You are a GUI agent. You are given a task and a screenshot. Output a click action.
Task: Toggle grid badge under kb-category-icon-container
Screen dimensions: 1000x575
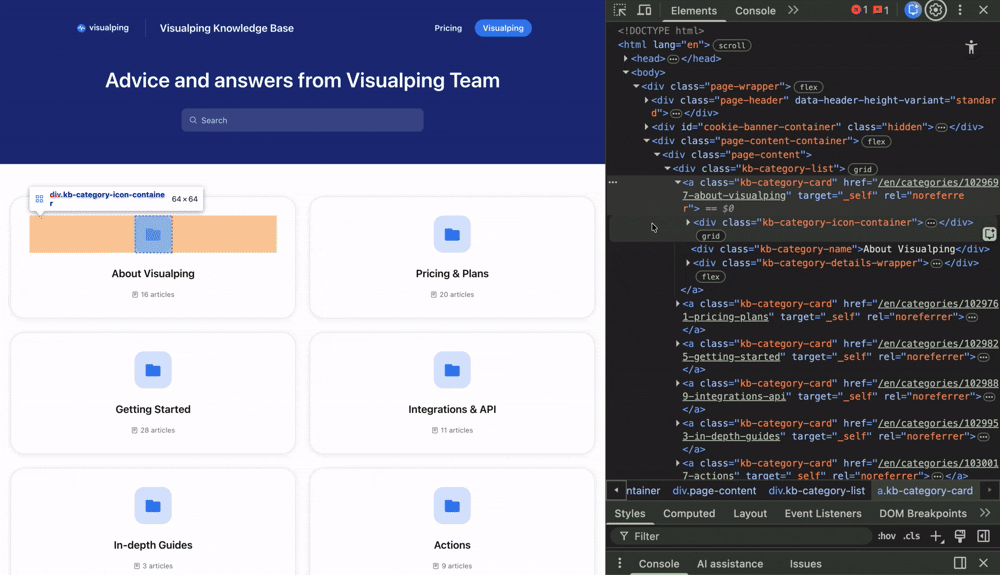710,236
